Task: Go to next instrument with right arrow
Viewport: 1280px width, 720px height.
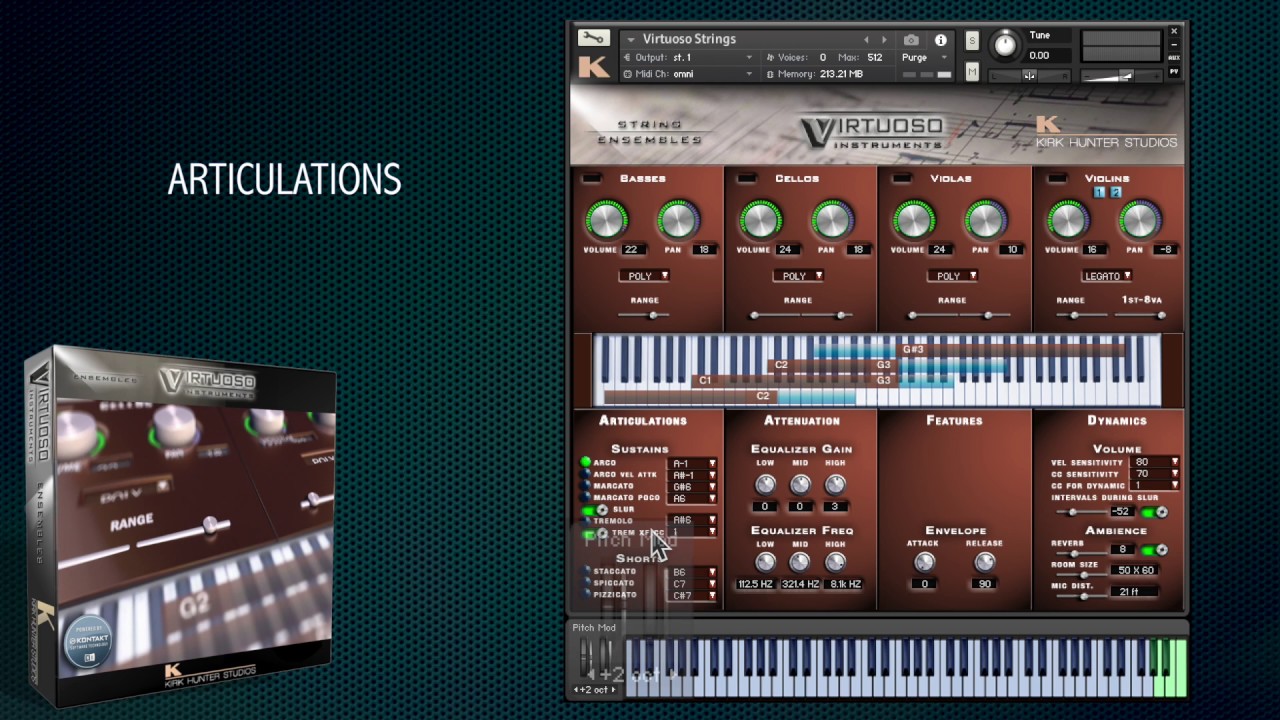Action: 886,40
